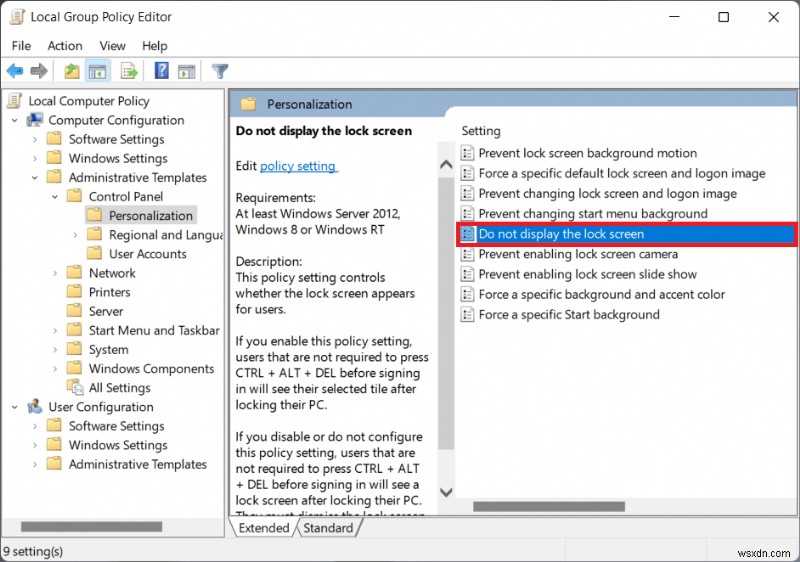Collapse Computer Configuration node
The height and width of the screenshot is (562, 800).
click(15, 120)
